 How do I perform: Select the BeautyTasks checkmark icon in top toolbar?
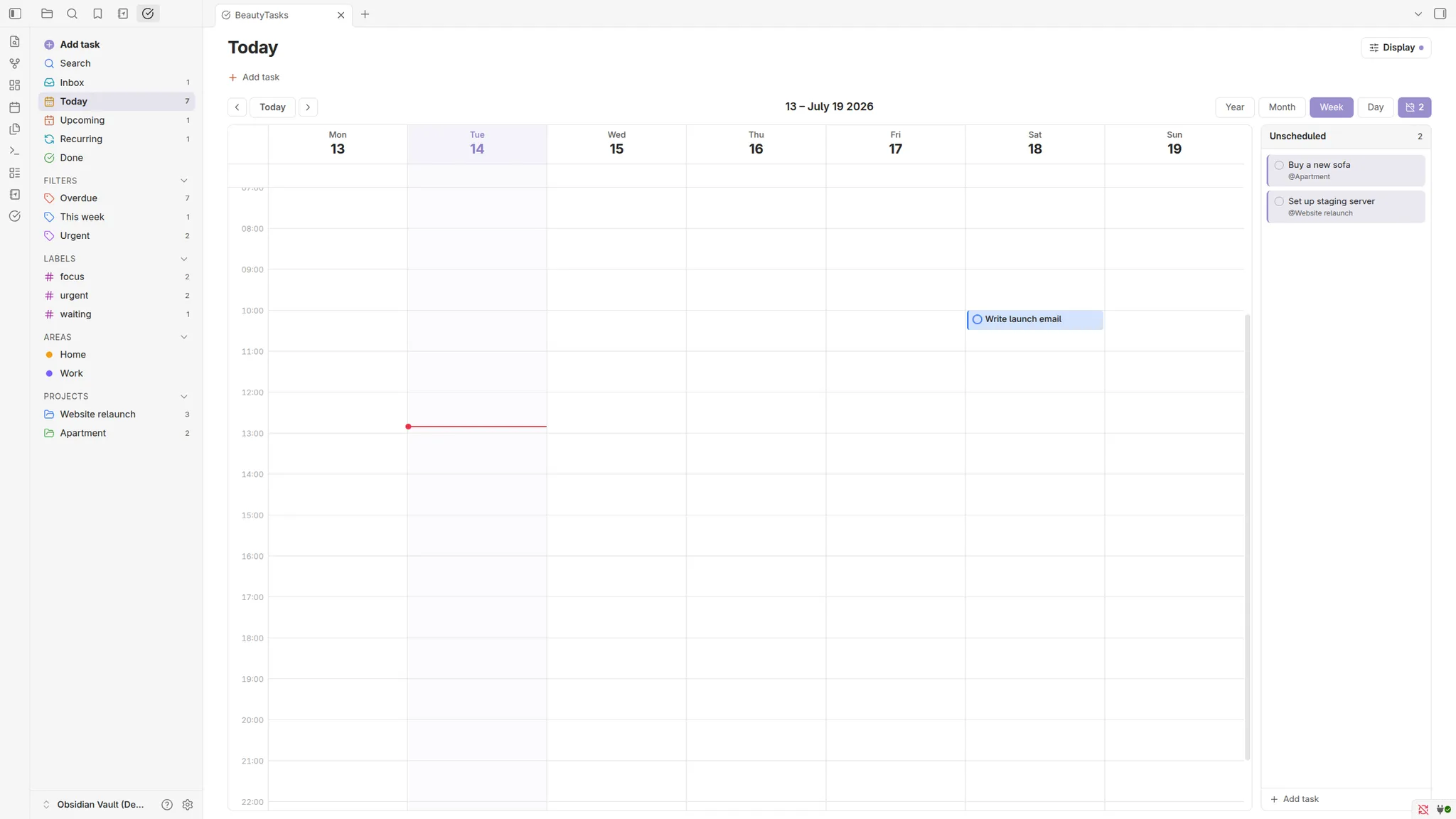[x=148, y=14]
